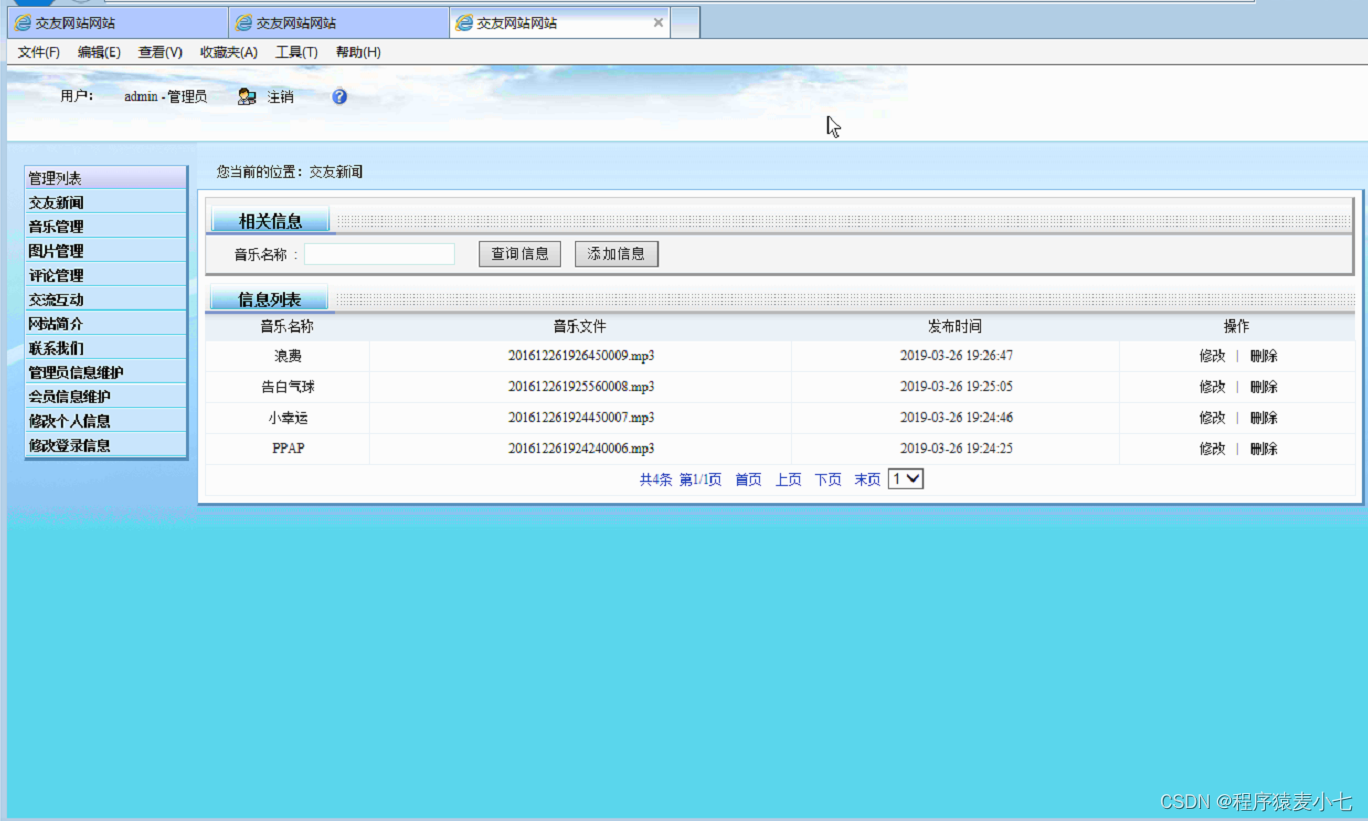
Task: Click the 上页 previous page link
Action: [x=788, y=480]
